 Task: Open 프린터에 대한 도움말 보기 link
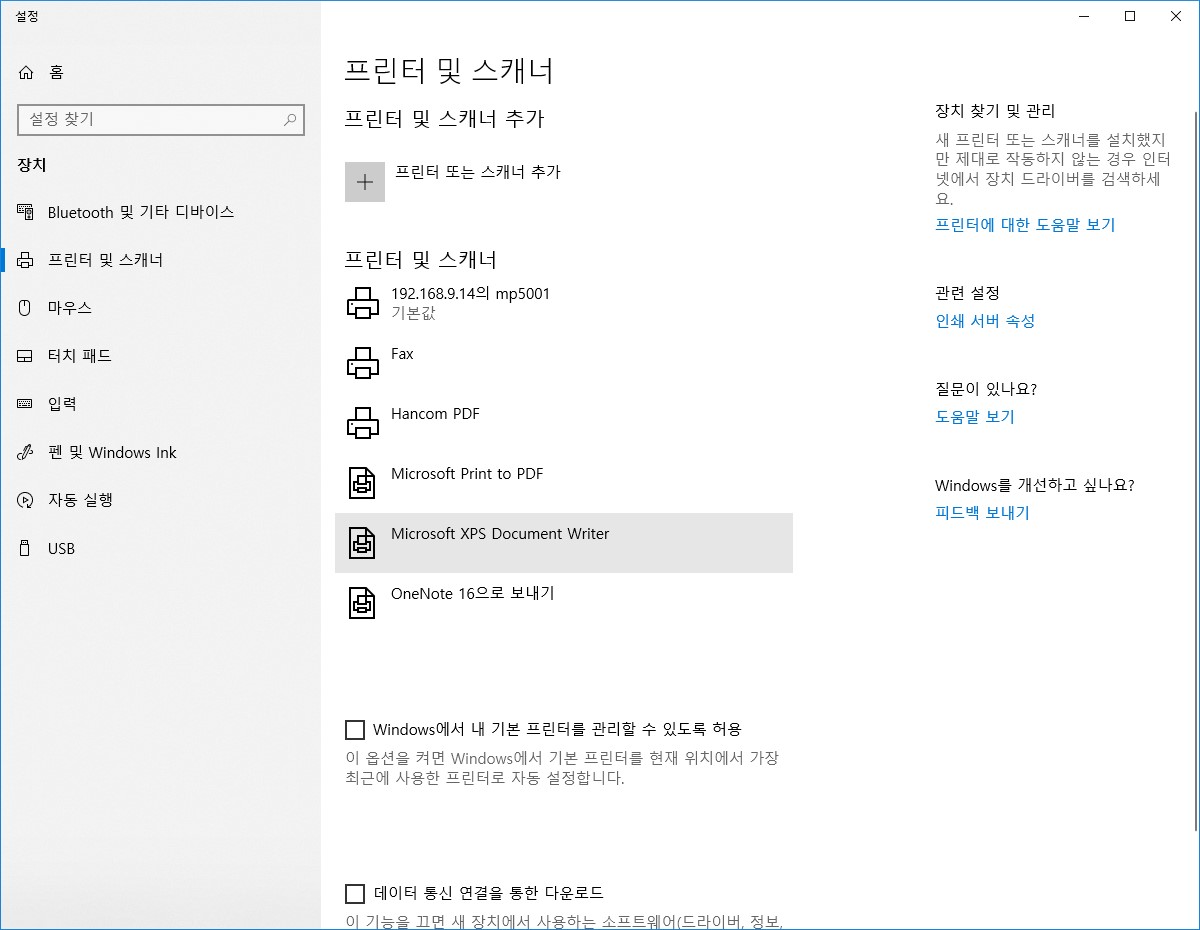1025,225
